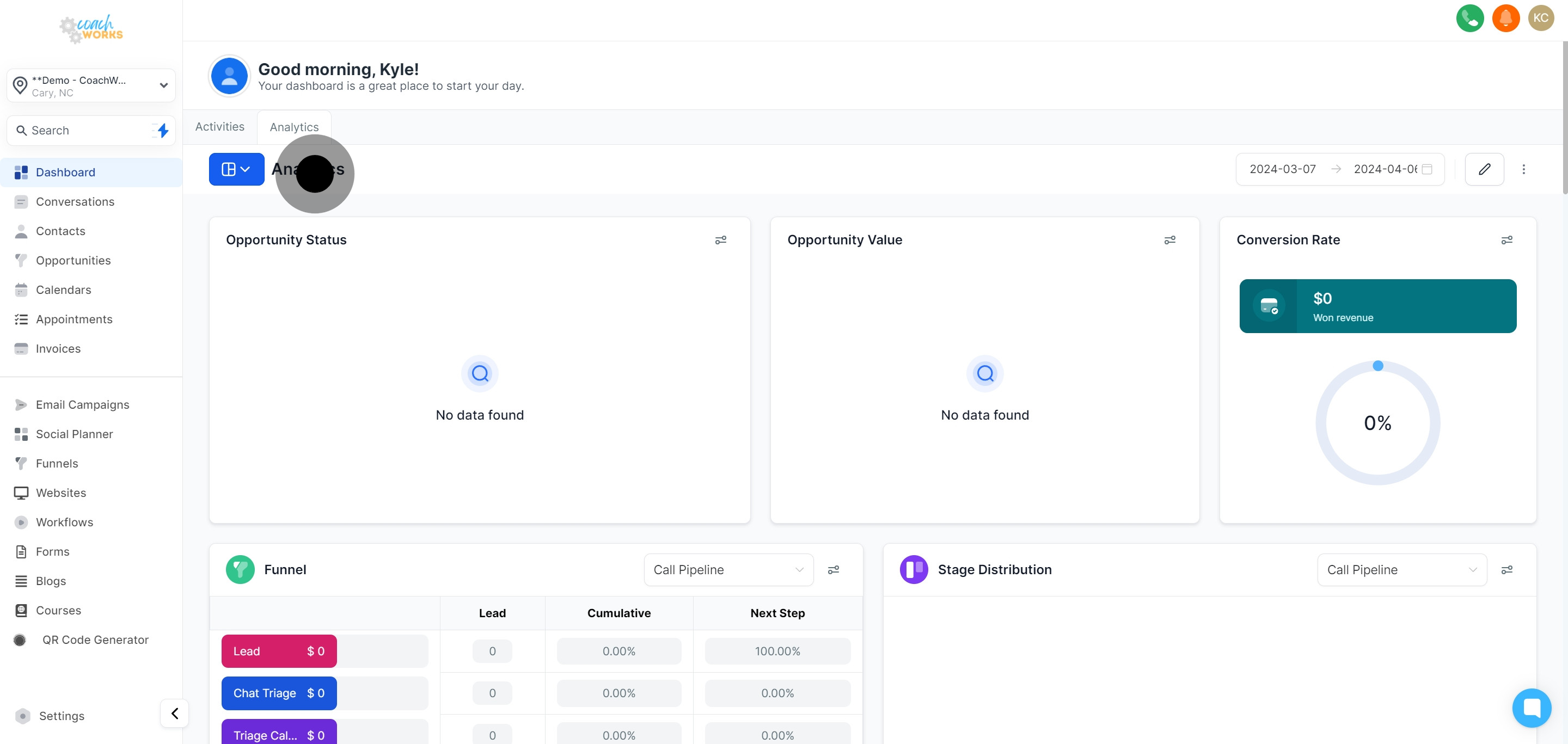Image resolution: width=1568 pixels, height=744 pixels.
Task: Click the KC user avatar button
Action: pos(1541,17)
